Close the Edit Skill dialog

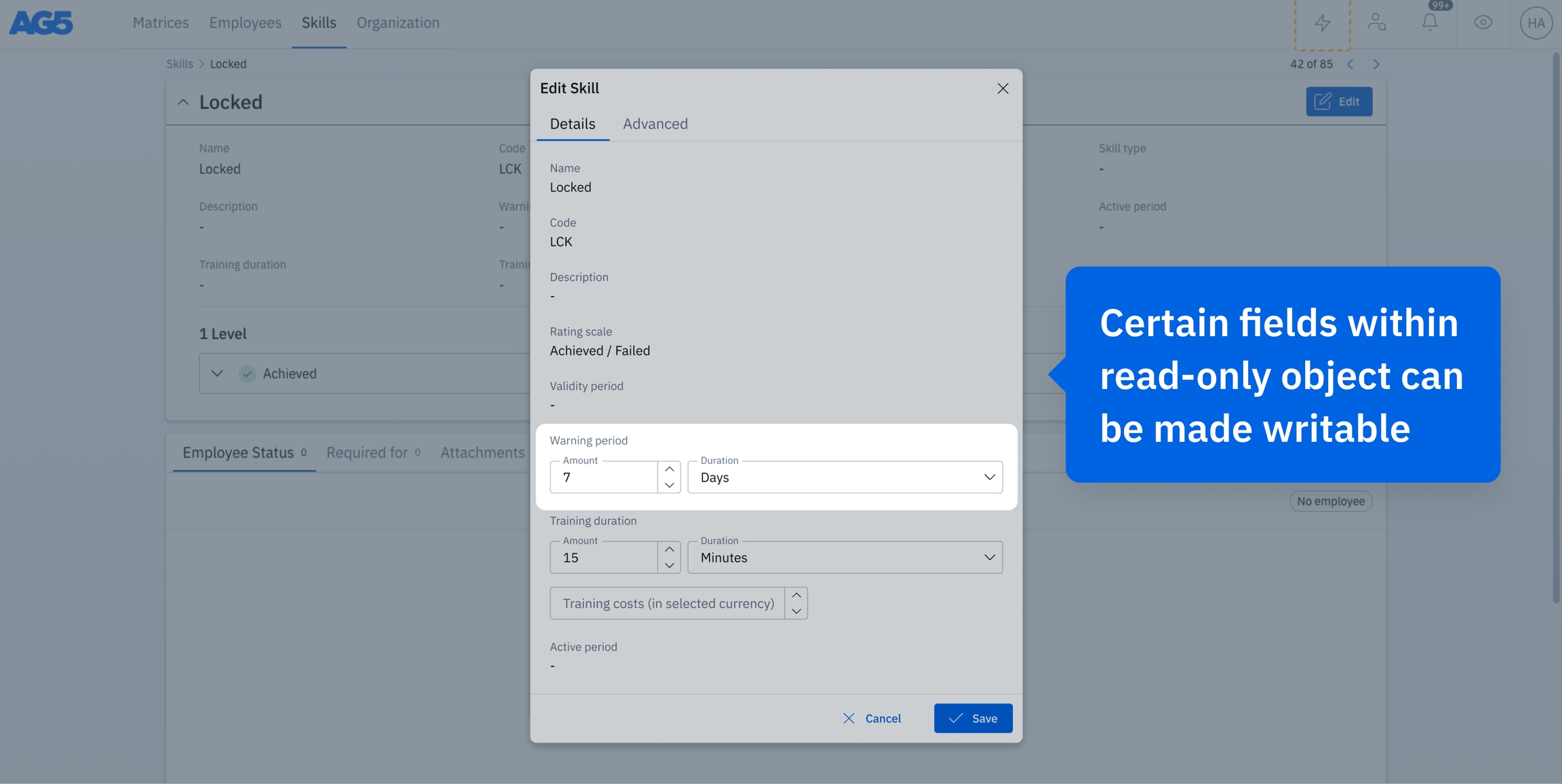point(1003,89)
